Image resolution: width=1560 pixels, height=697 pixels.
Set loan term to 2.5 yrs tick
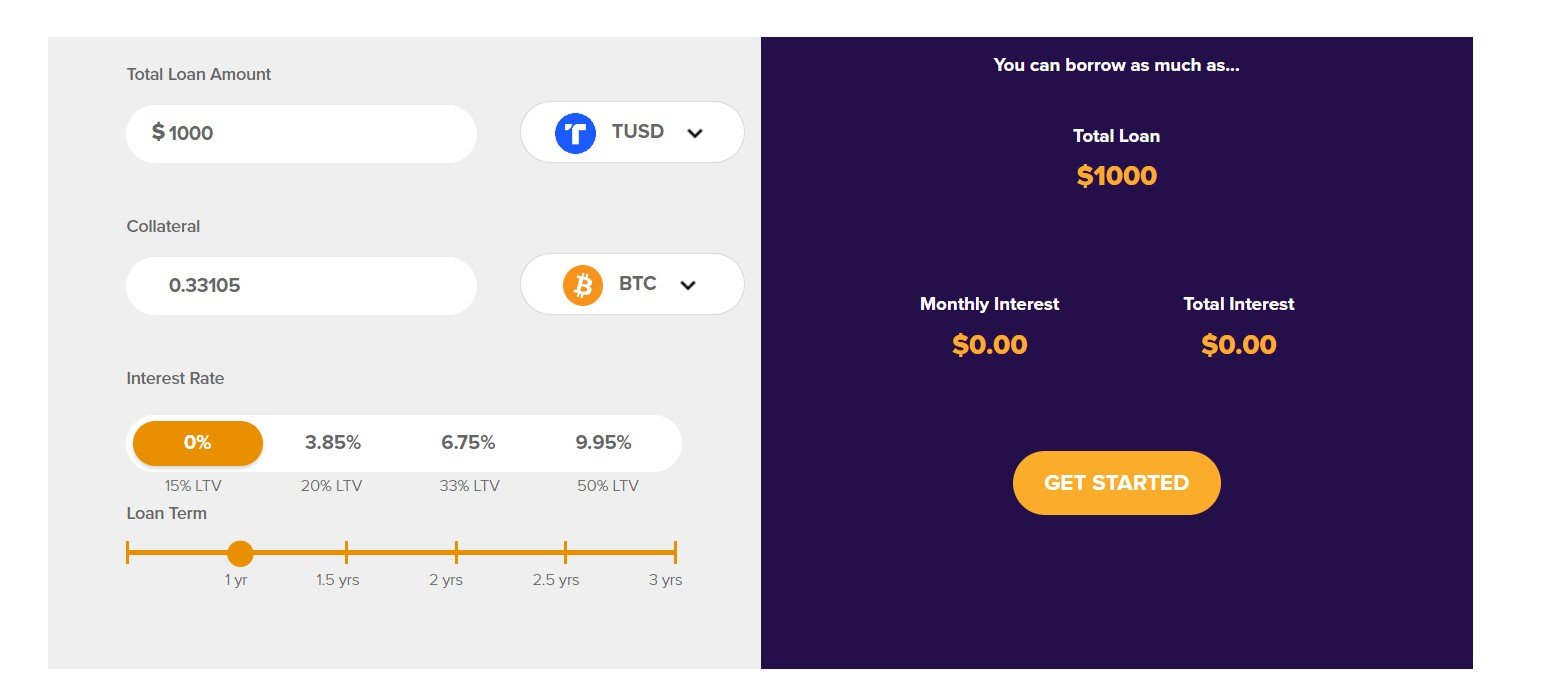565,552
